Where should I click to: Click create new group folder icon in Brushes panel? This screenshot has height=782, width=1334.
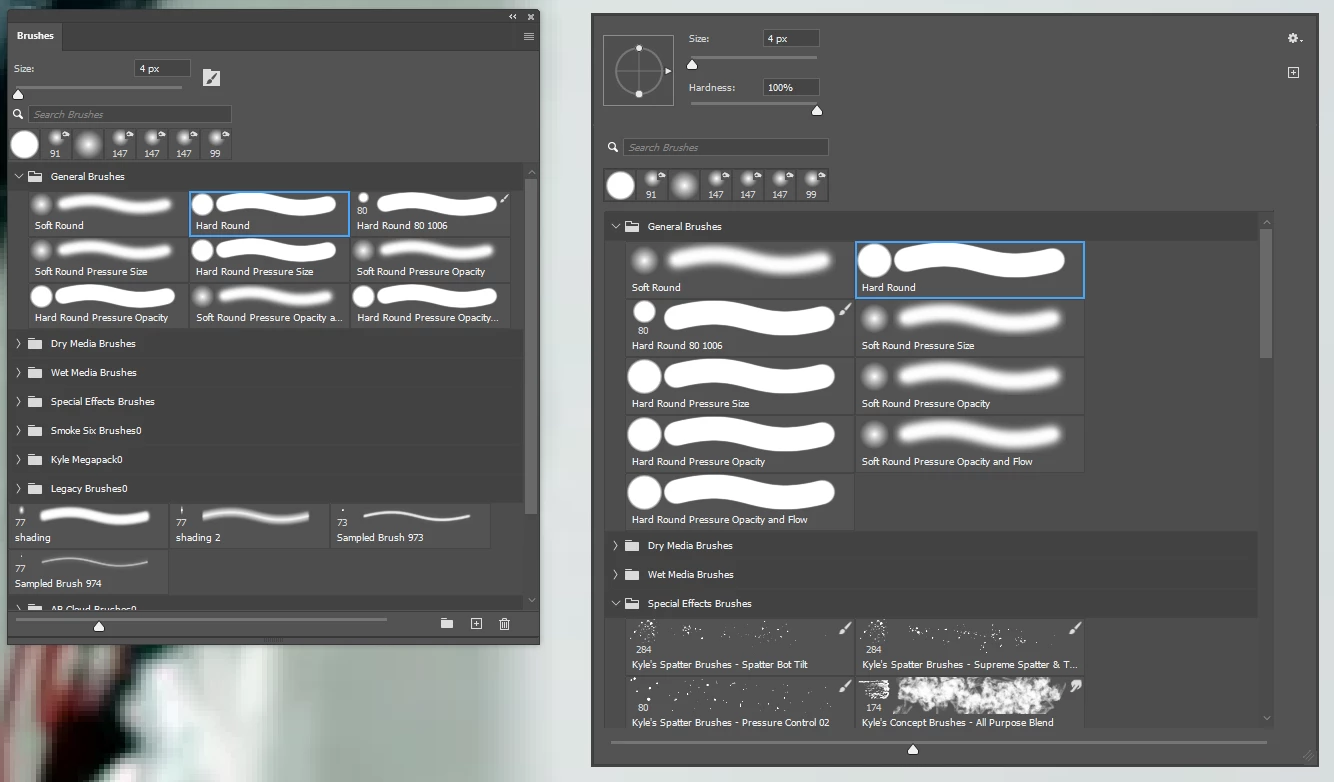click(447, 624)
